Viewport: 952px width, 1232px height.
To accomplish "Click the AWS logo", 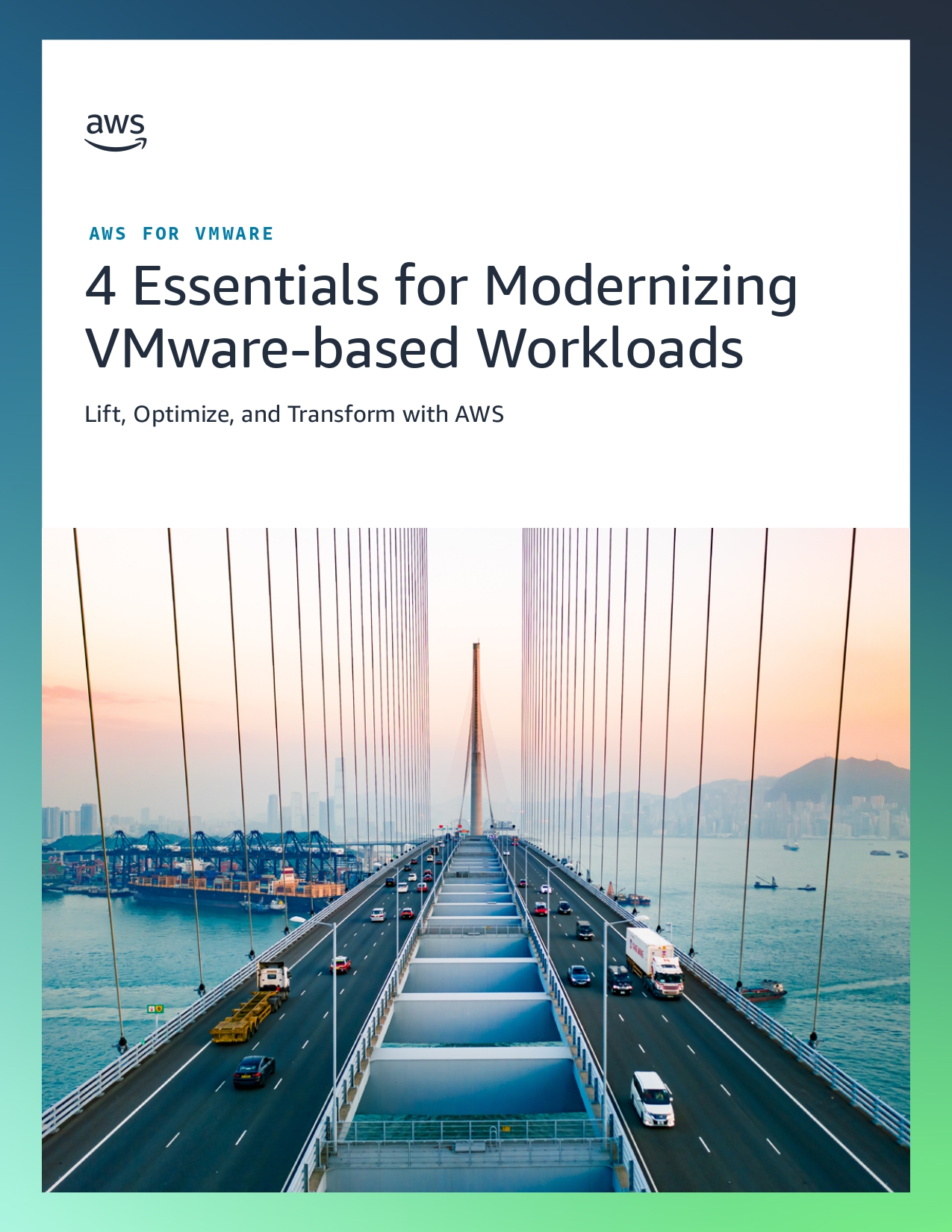I will tap(116, 132).
